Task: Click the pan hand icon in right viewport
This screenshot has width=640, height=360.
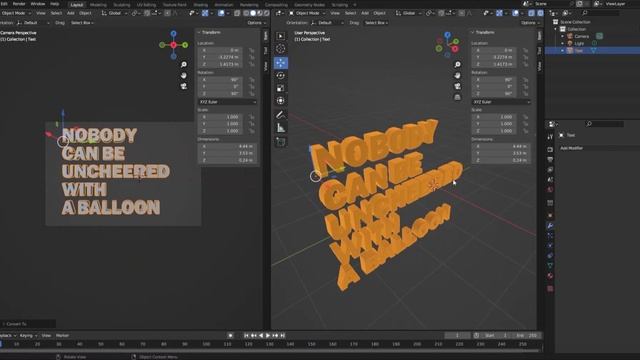Action: (x=457, y=76)
